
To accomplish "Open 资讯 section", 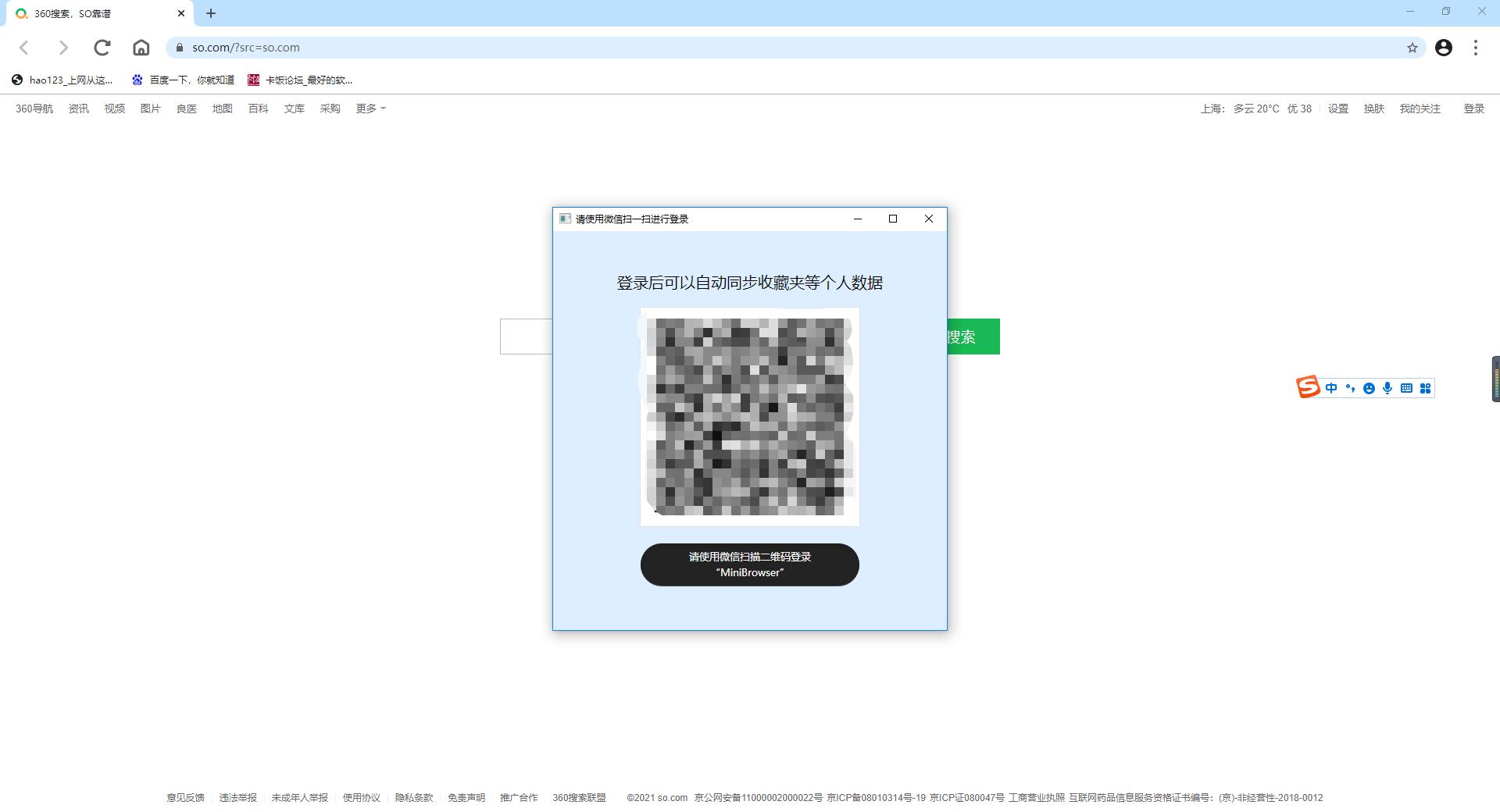I will (x=79, y=109).
